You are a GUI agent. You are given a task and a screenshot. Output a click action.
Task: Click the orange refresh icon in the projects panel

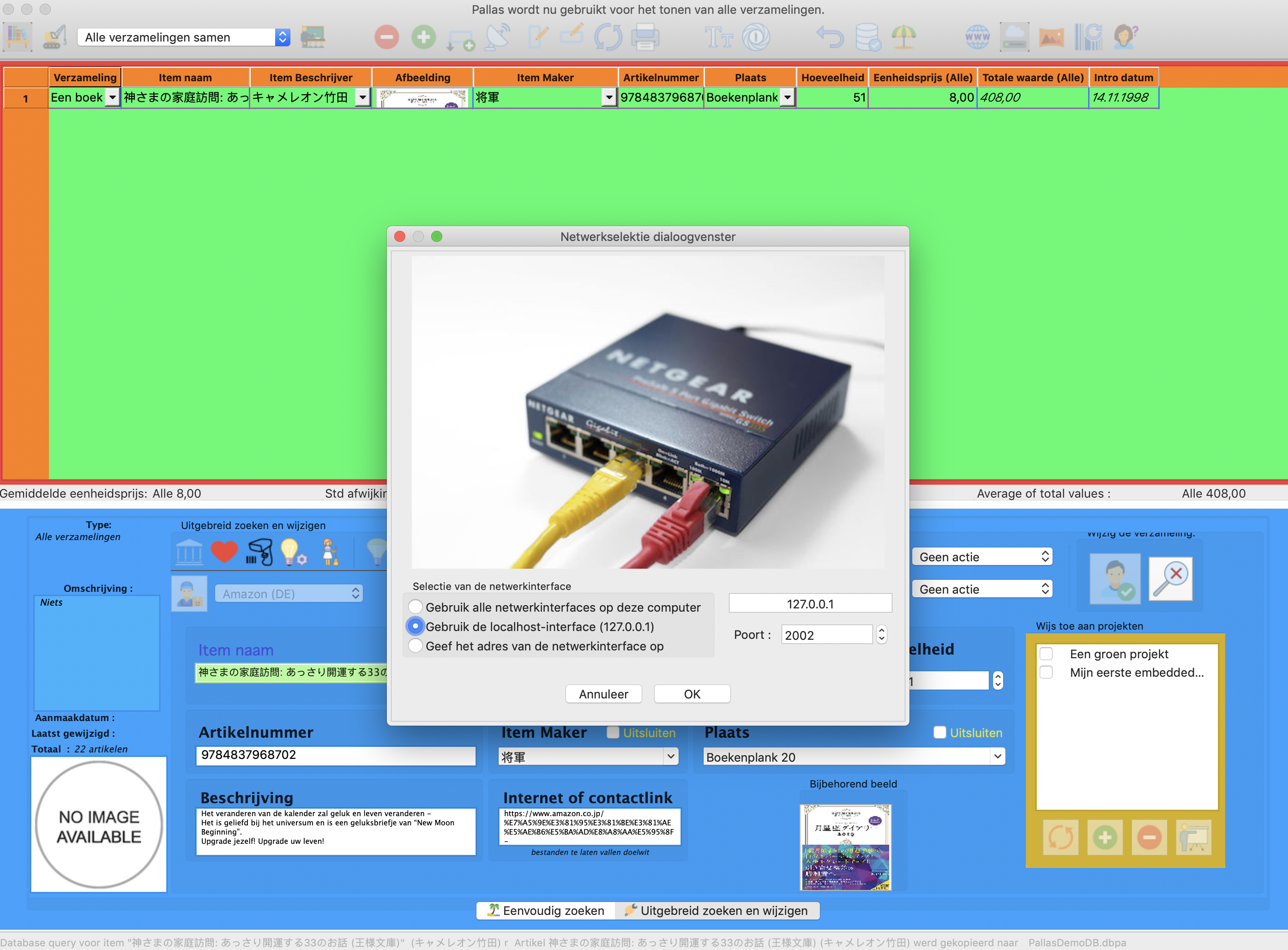tap(1060, 837)
